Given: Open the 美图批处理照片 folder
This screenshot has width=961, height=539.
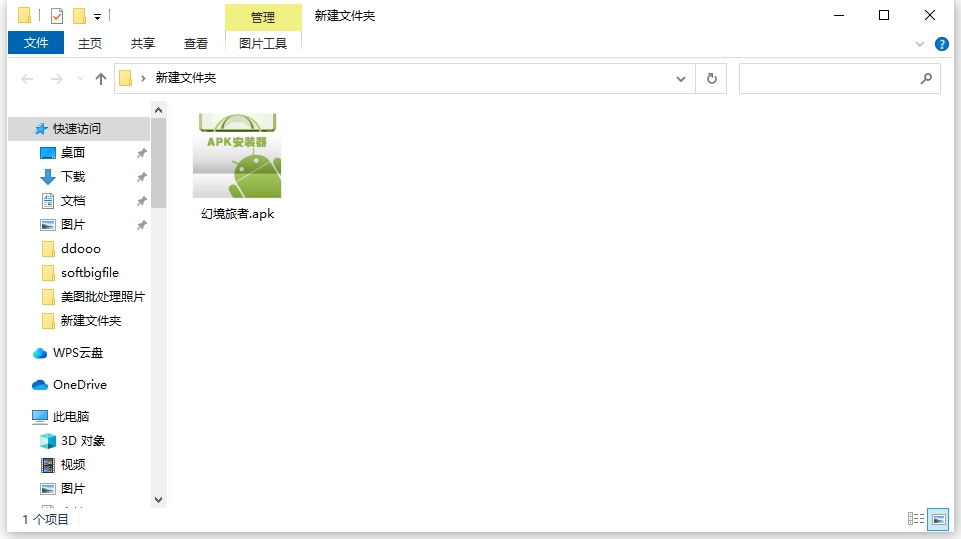Looking at the screenshot, I should 102,297.
